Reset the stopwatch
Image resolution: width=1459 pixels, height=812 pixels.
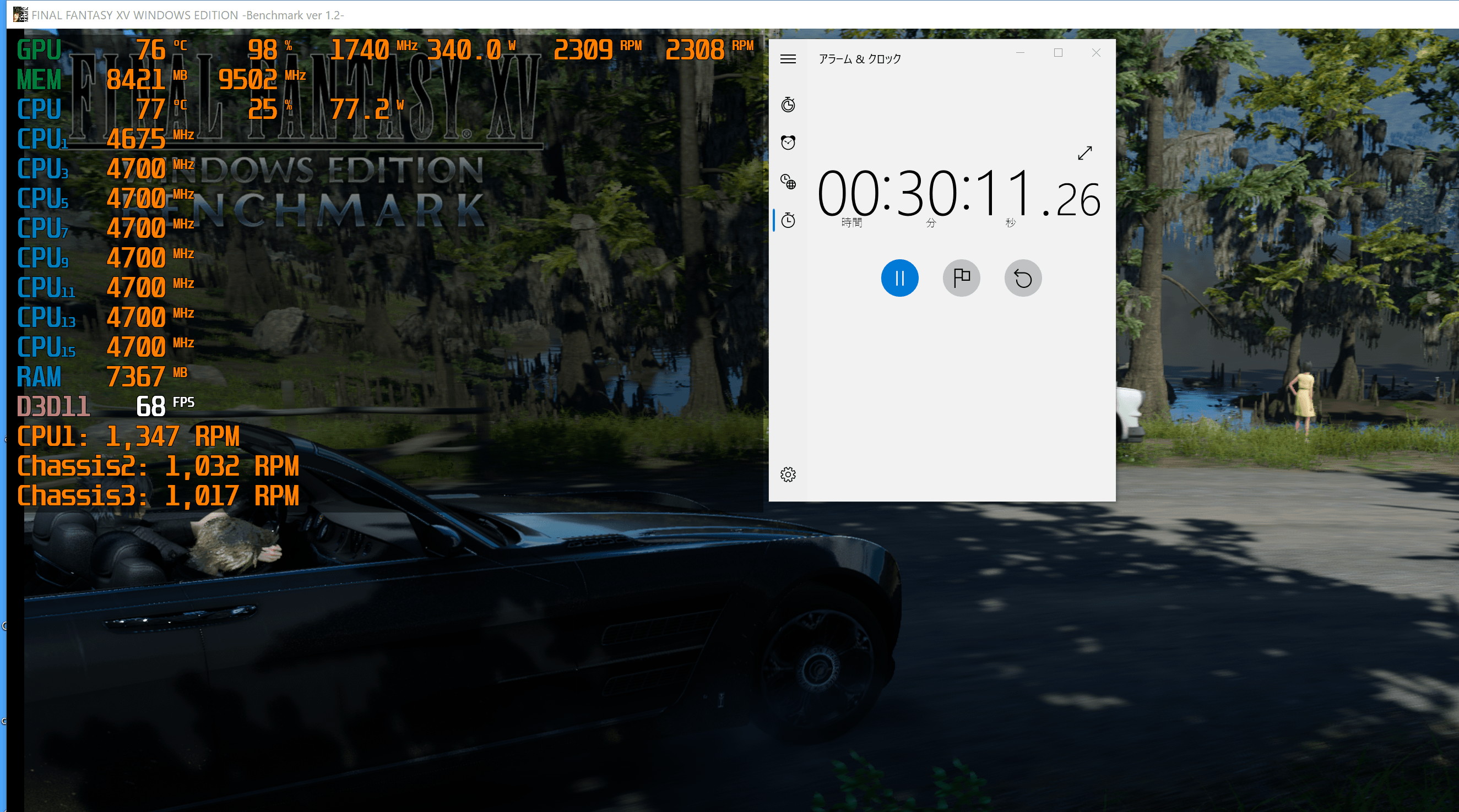[x=1023, y=278]
